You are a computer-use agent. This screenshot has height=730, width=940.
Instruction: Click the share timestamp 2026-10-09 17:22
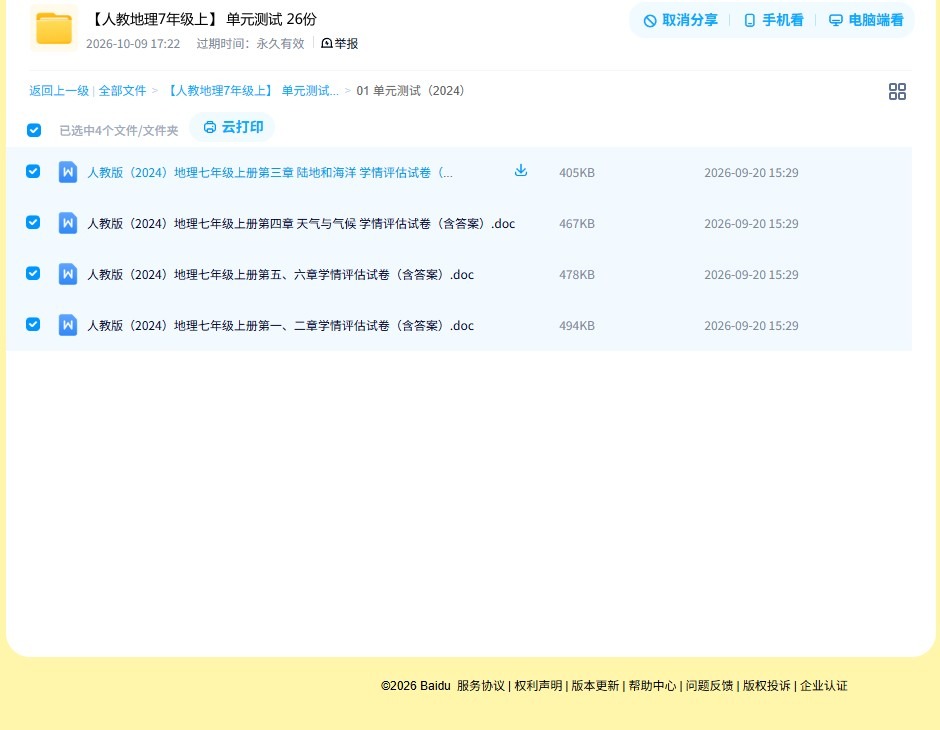point(133,44)
